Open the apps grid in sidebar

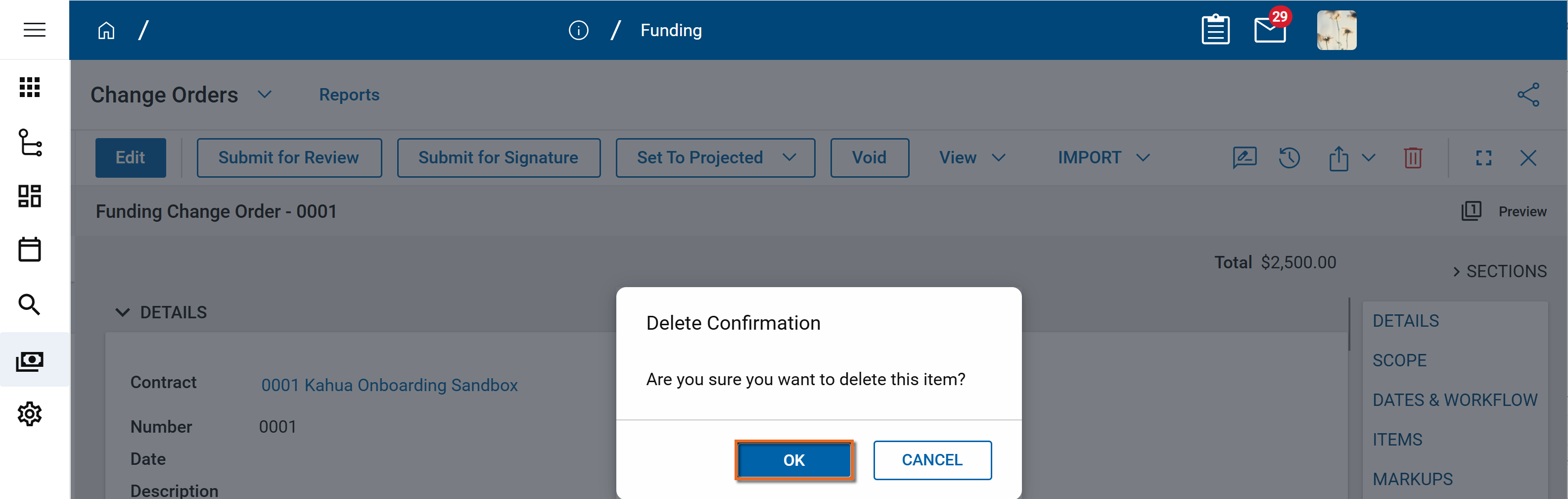pos(29,87)
